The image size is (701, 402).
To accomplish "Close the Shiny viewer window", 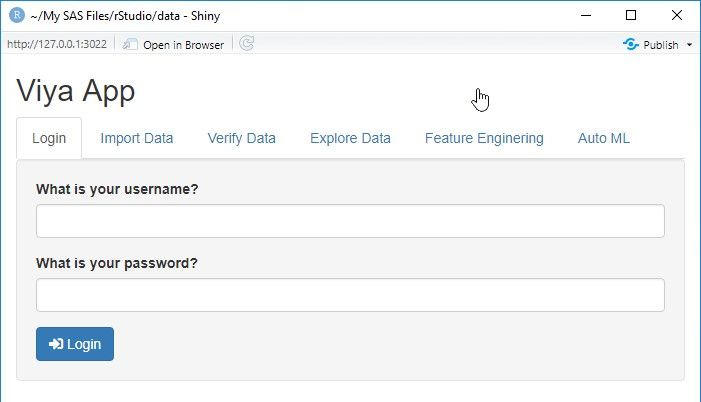I will coord(677,15).
